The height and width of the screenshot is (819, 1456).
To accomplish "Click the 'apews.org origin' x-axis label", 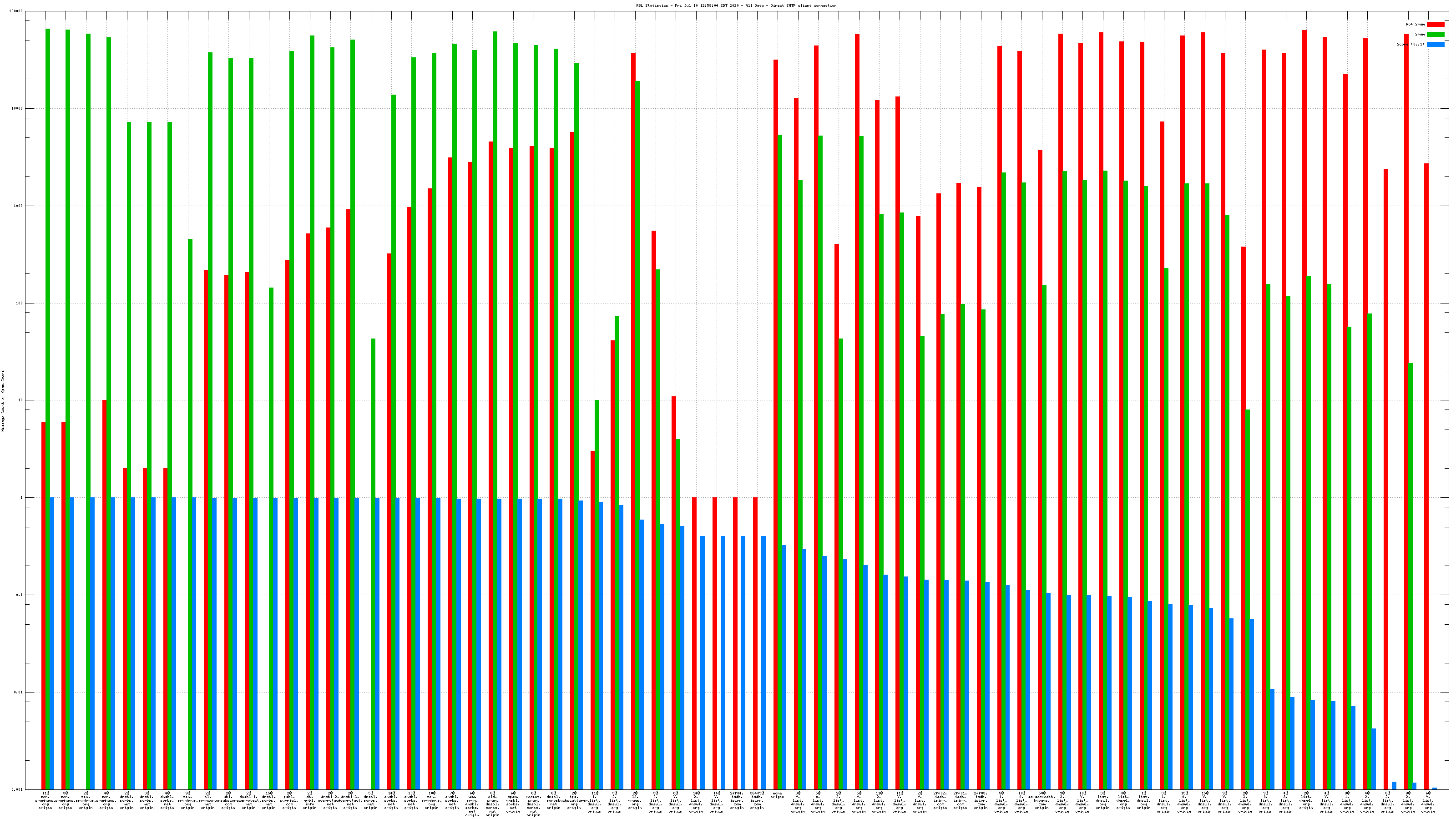I will click(635, 800).
